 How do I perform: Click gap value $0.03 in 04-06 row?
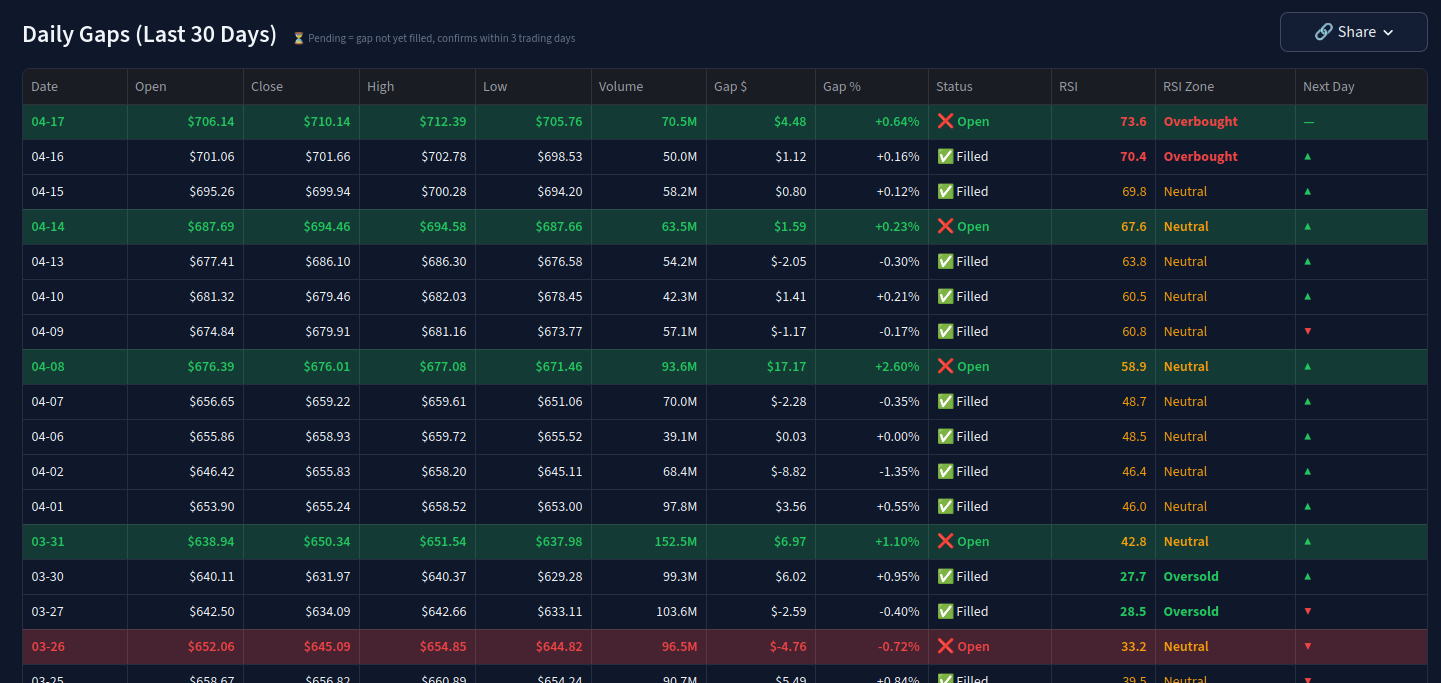(790, 436)
